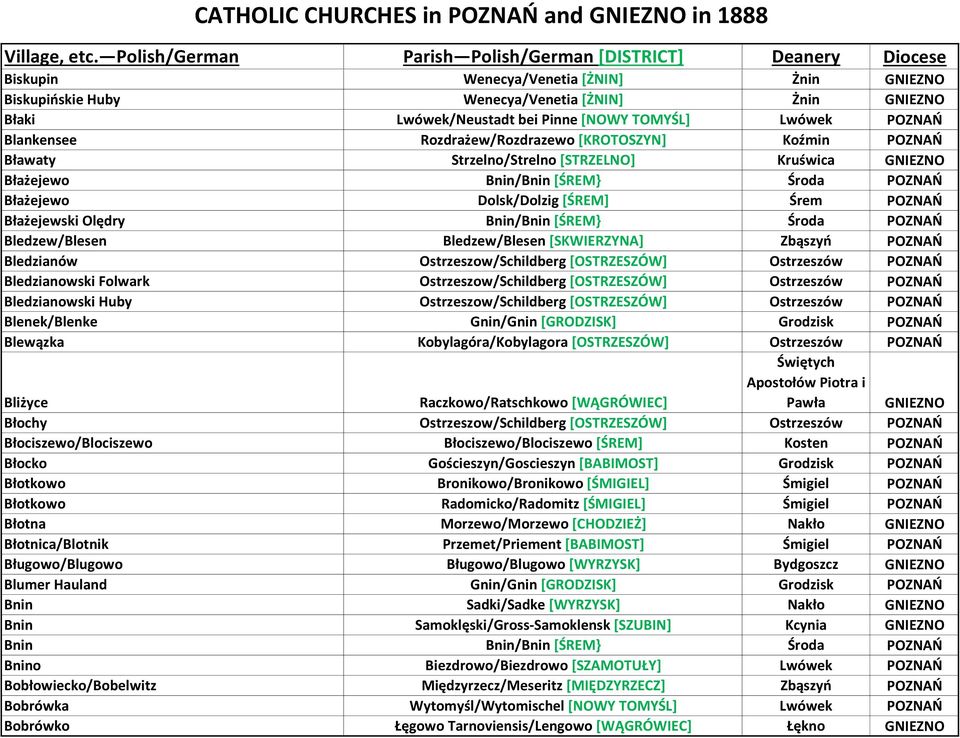Image resolution: width=960 pixels, height=738 pixels.
Task: Click 'Biezdrowo/Biezdrowo [SZAMOTUŁY]' parish cell
Action: coord(542,665)
